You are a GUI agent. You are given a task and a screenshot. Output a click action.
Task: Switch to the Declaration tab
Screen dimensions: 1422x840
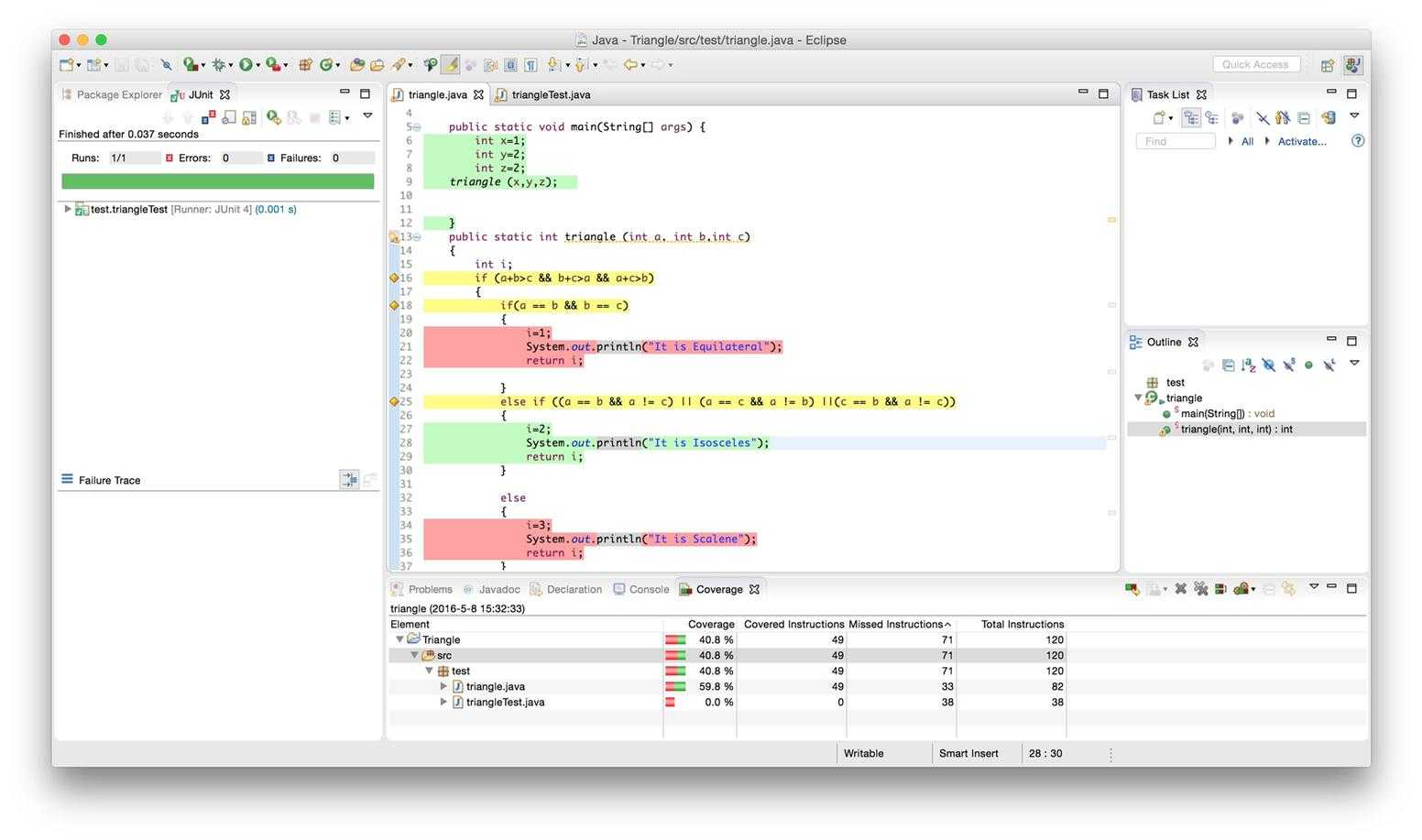566,589
